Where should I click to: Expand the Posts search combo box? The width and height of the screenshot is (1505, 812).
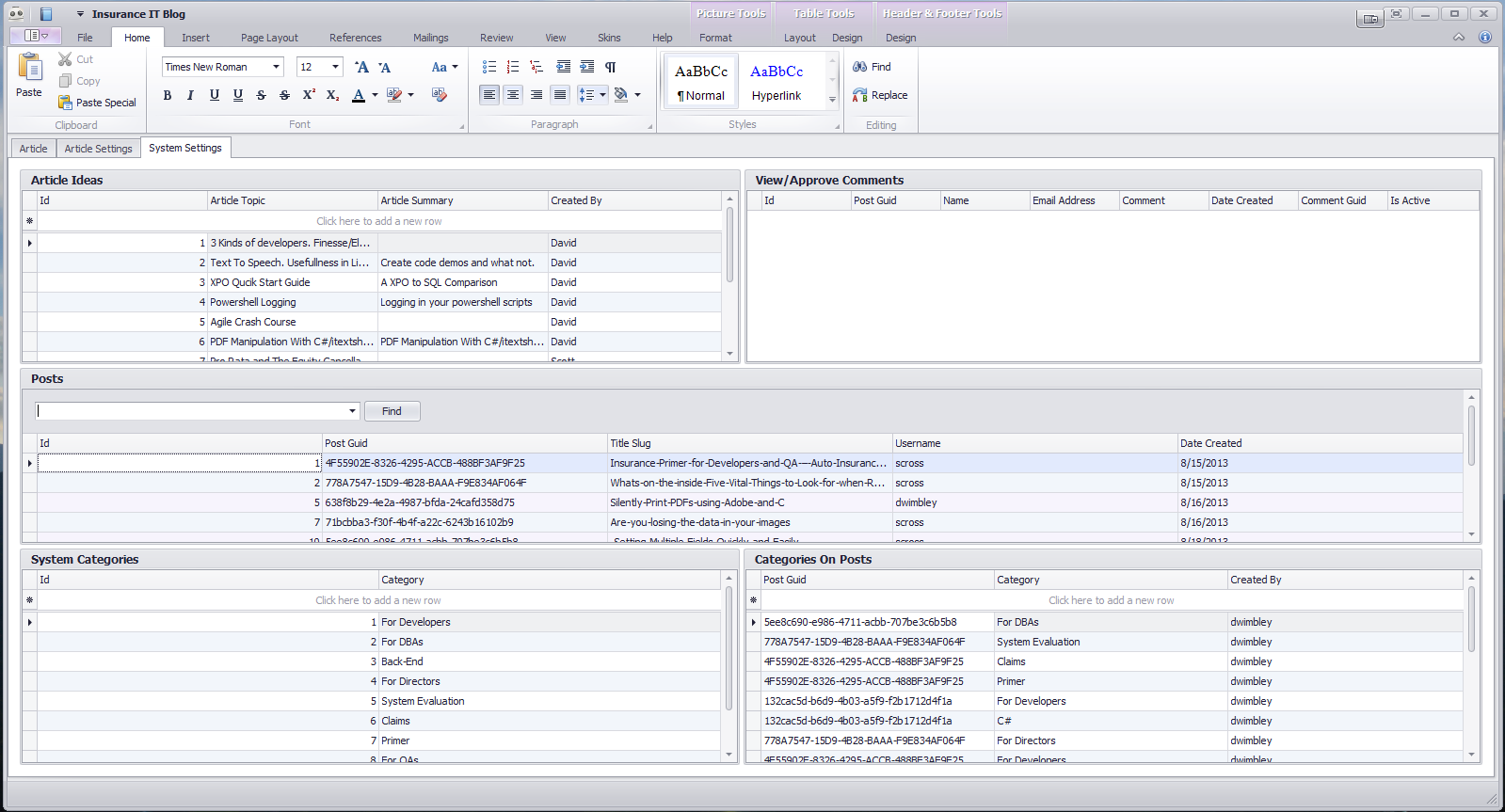[353, 411]
